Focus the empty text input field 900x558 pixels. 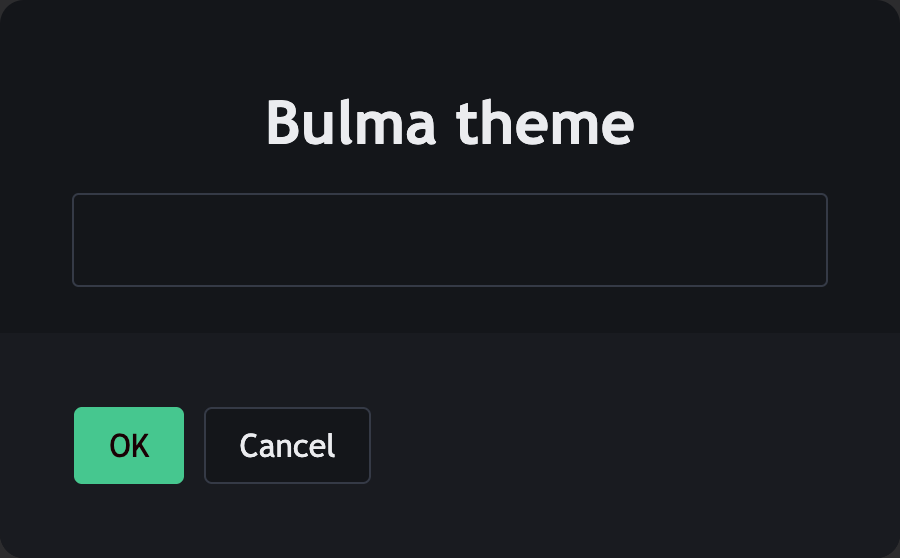[450, 240]
